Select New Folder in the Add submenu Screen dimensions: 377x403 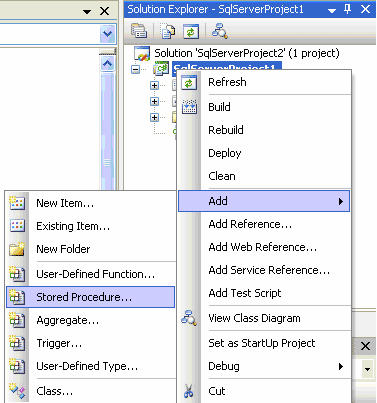[x=90, y=249]
